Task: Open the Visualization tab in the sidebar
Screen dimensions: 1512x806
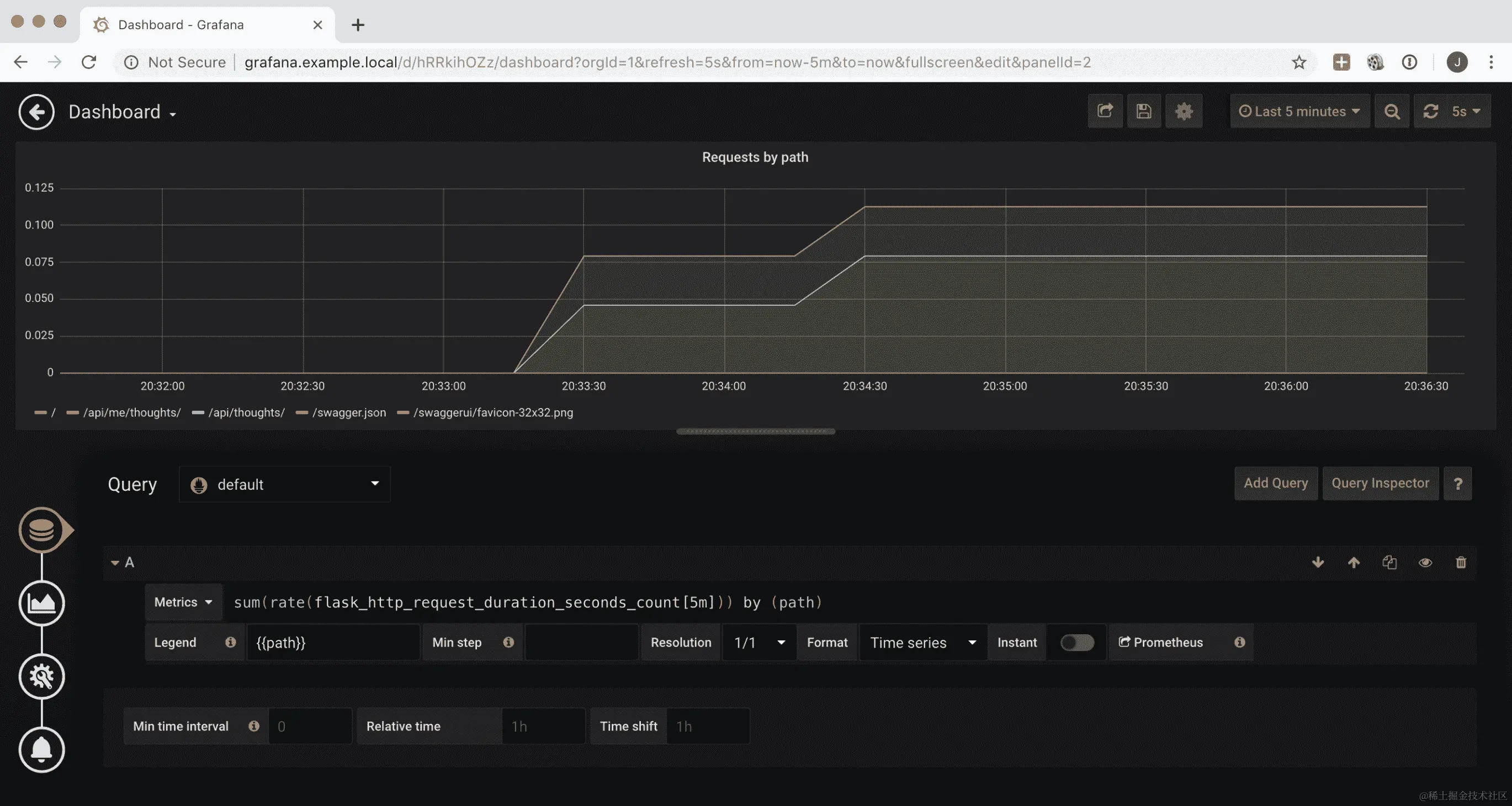Action: pyautogui.click(x=41, y=603)
